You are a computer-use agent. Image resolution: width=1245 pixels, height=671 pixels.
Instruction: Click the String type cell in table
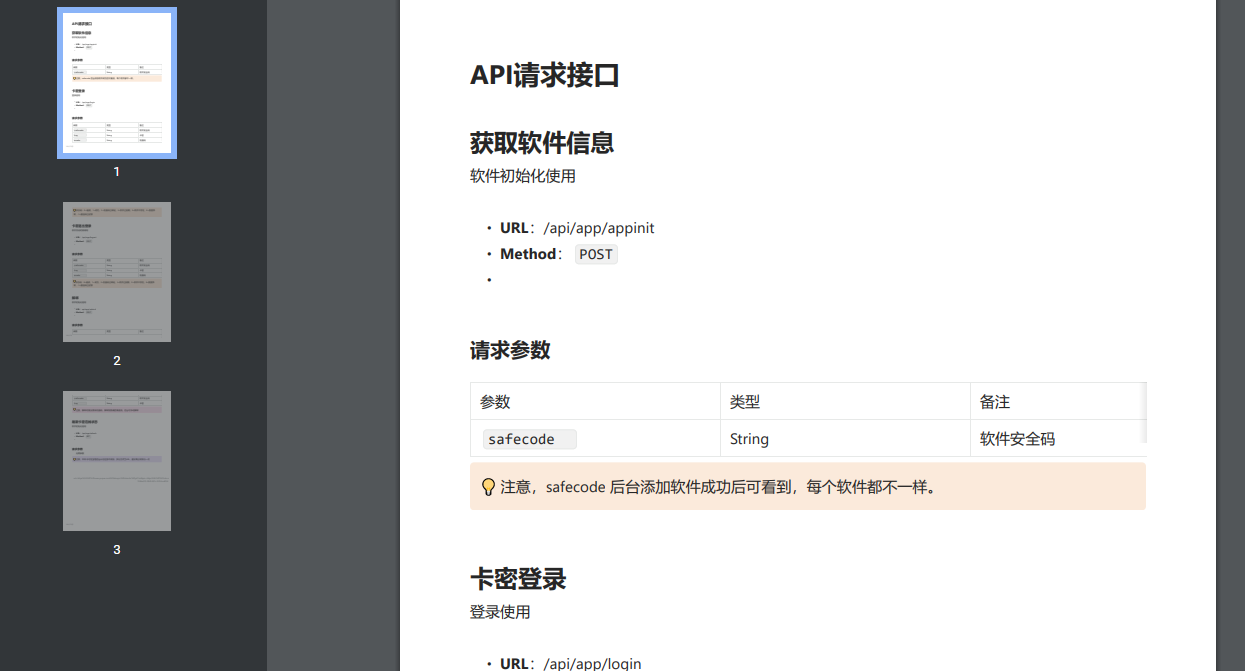[x=749, y=438]
